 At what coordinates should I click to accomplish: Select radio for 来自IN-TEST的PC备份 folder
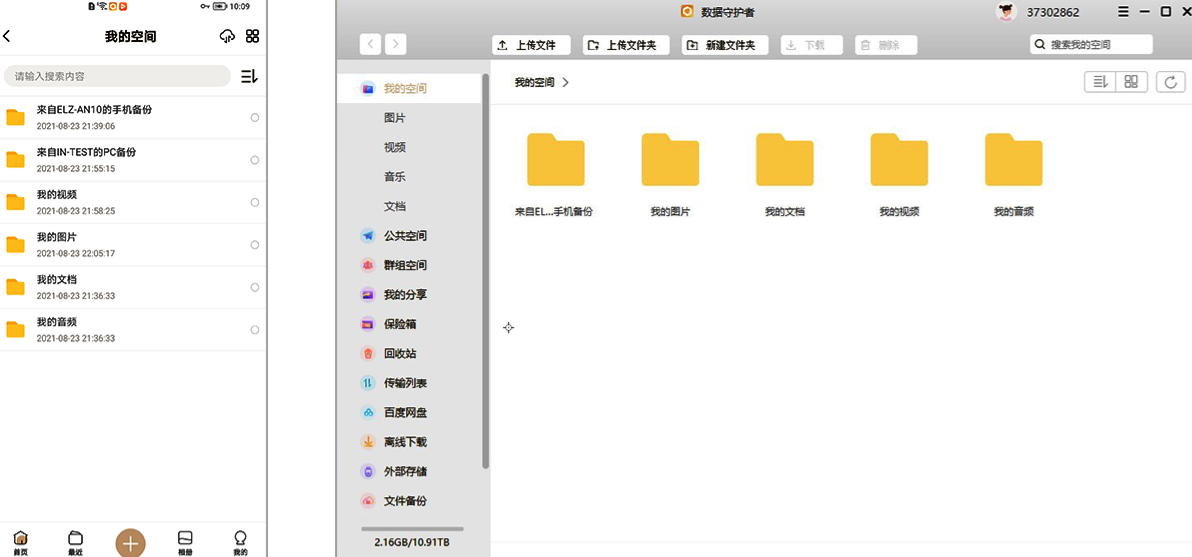tap(255, 160)
